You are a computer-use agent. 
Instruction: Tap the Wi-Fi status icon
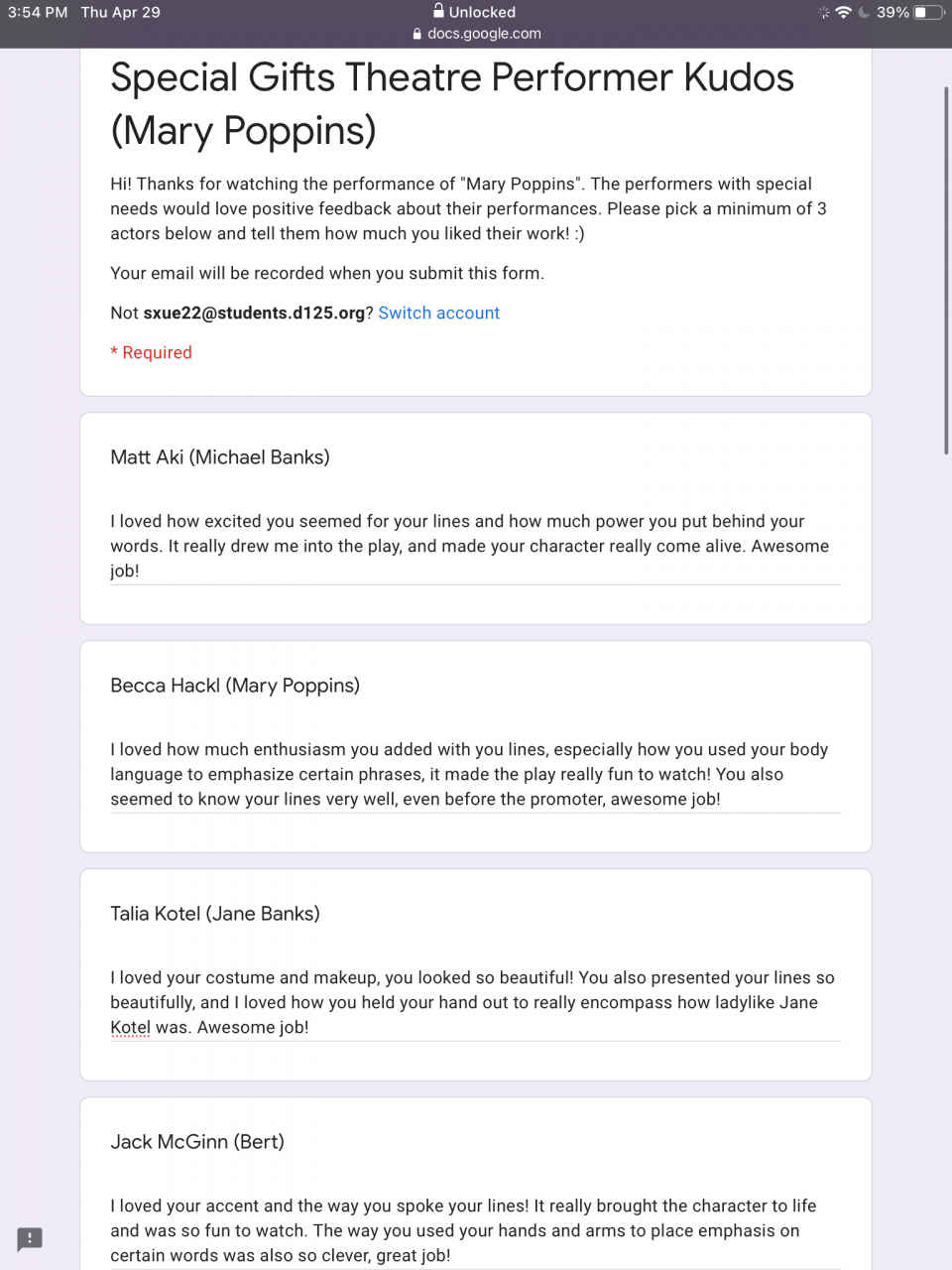[843, 12]
